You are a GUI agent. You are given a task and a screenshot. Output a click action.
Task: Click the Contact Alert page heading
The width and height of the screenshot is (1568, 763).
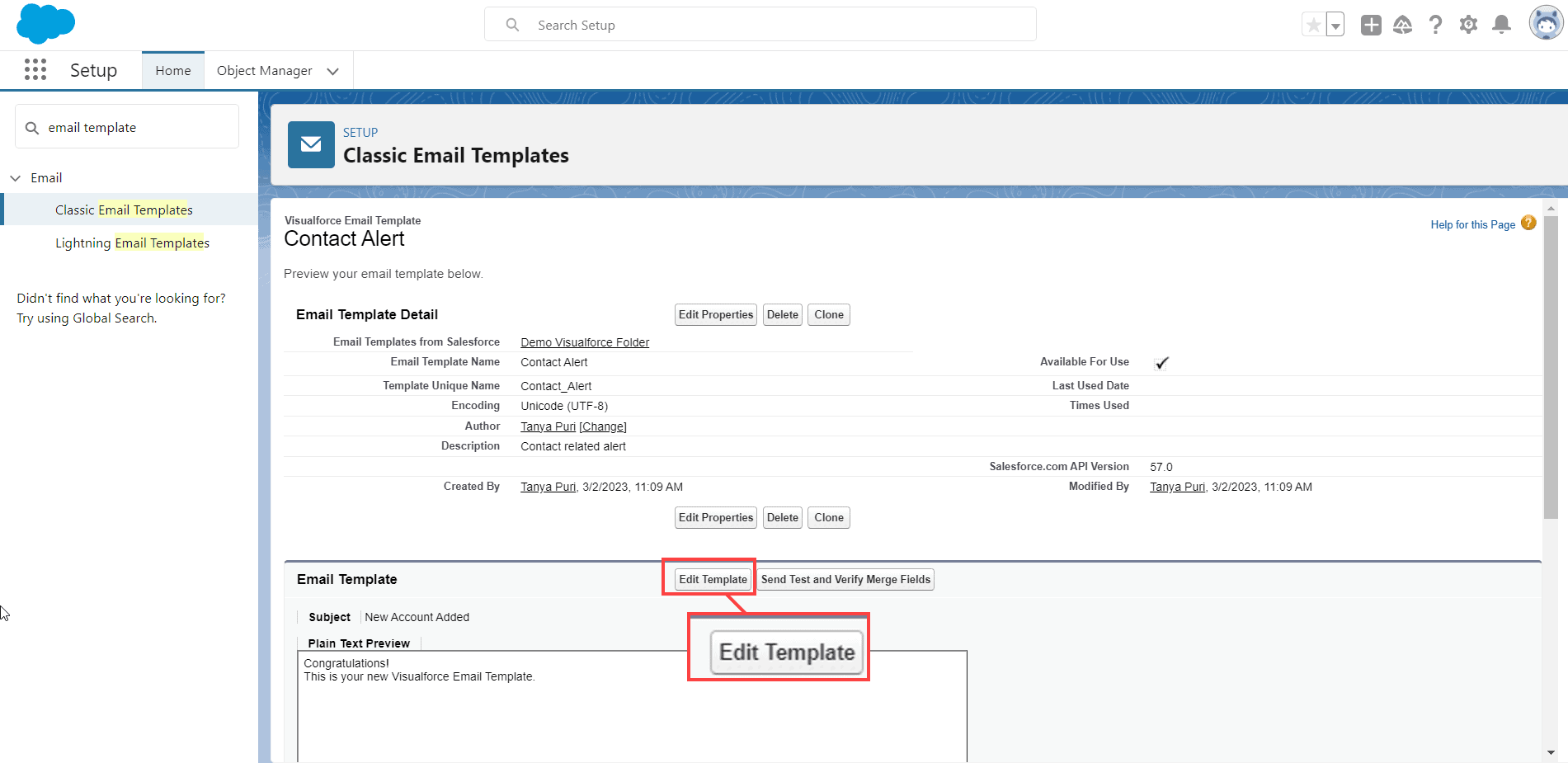tap(344, 239)
